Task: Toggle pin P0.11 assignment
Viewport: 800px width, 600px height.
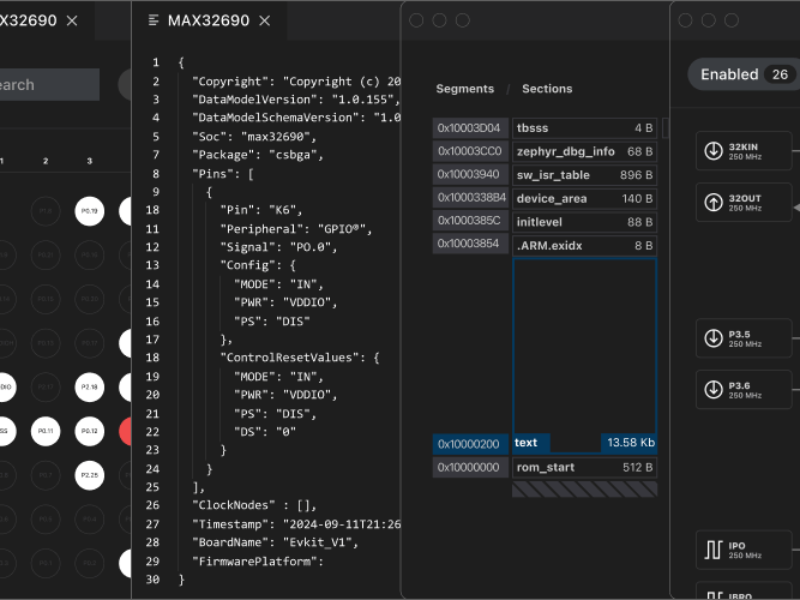Action: pyautogui.click(x=44, y=431)
